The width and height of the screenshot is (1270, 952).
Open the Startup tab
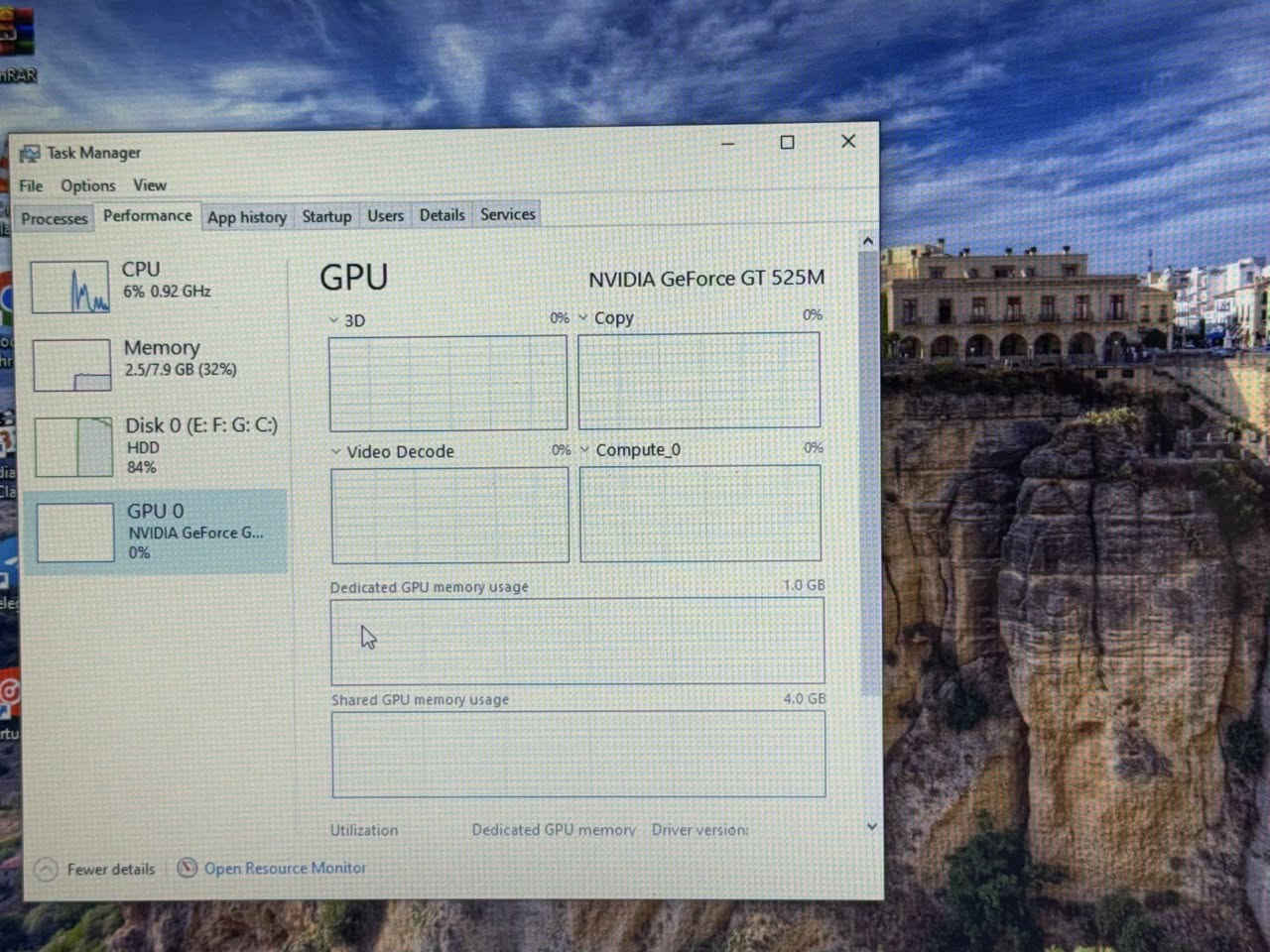point(326,216)
